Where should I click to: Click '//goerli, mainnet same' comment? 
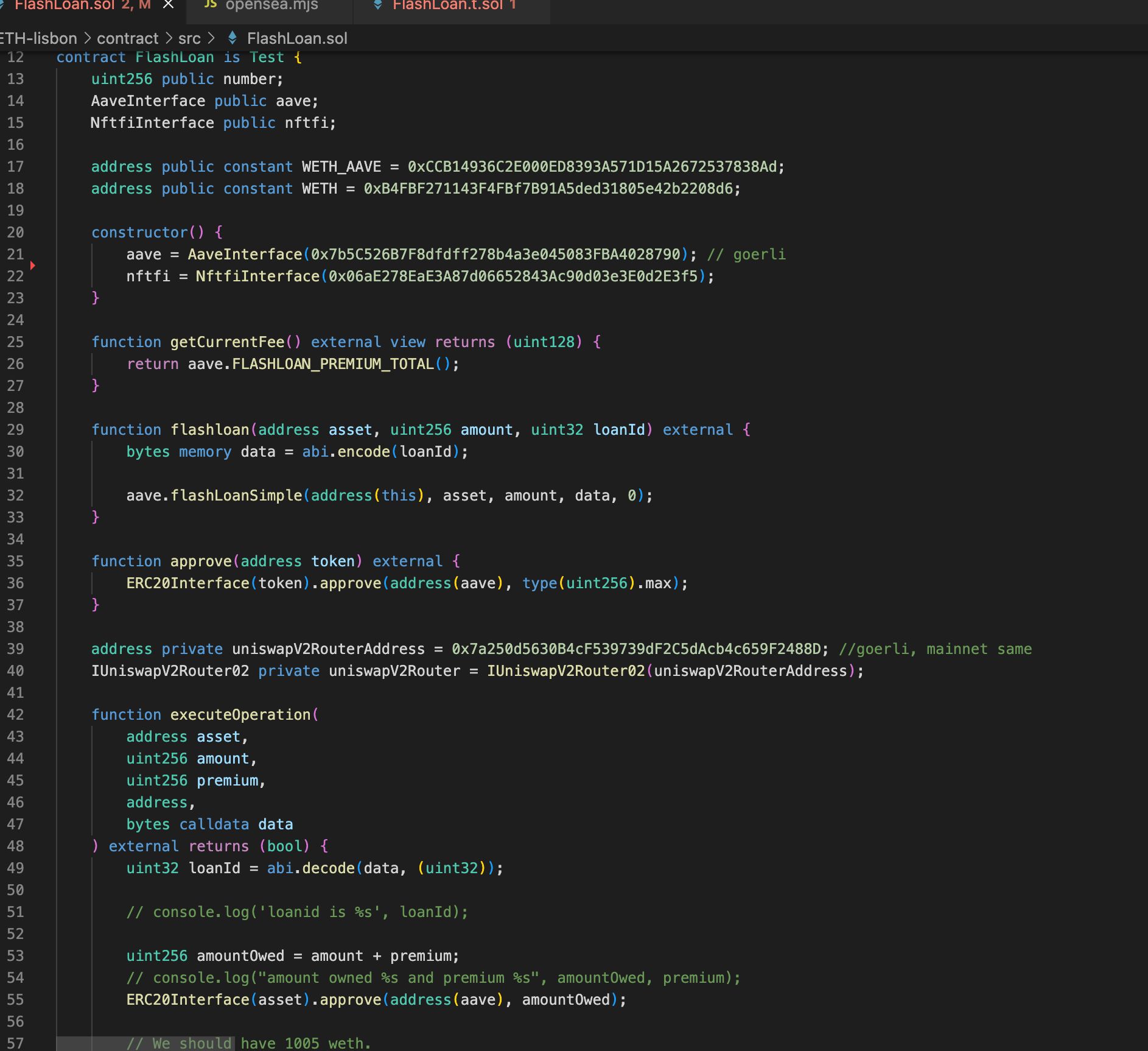point(935,649)
